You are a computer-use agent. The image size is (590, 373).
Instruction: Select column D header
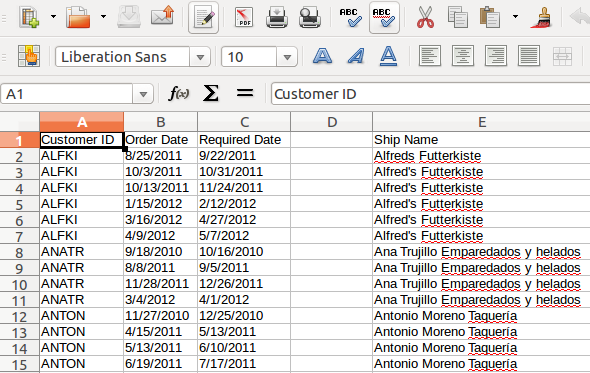[x=331, y=122]
